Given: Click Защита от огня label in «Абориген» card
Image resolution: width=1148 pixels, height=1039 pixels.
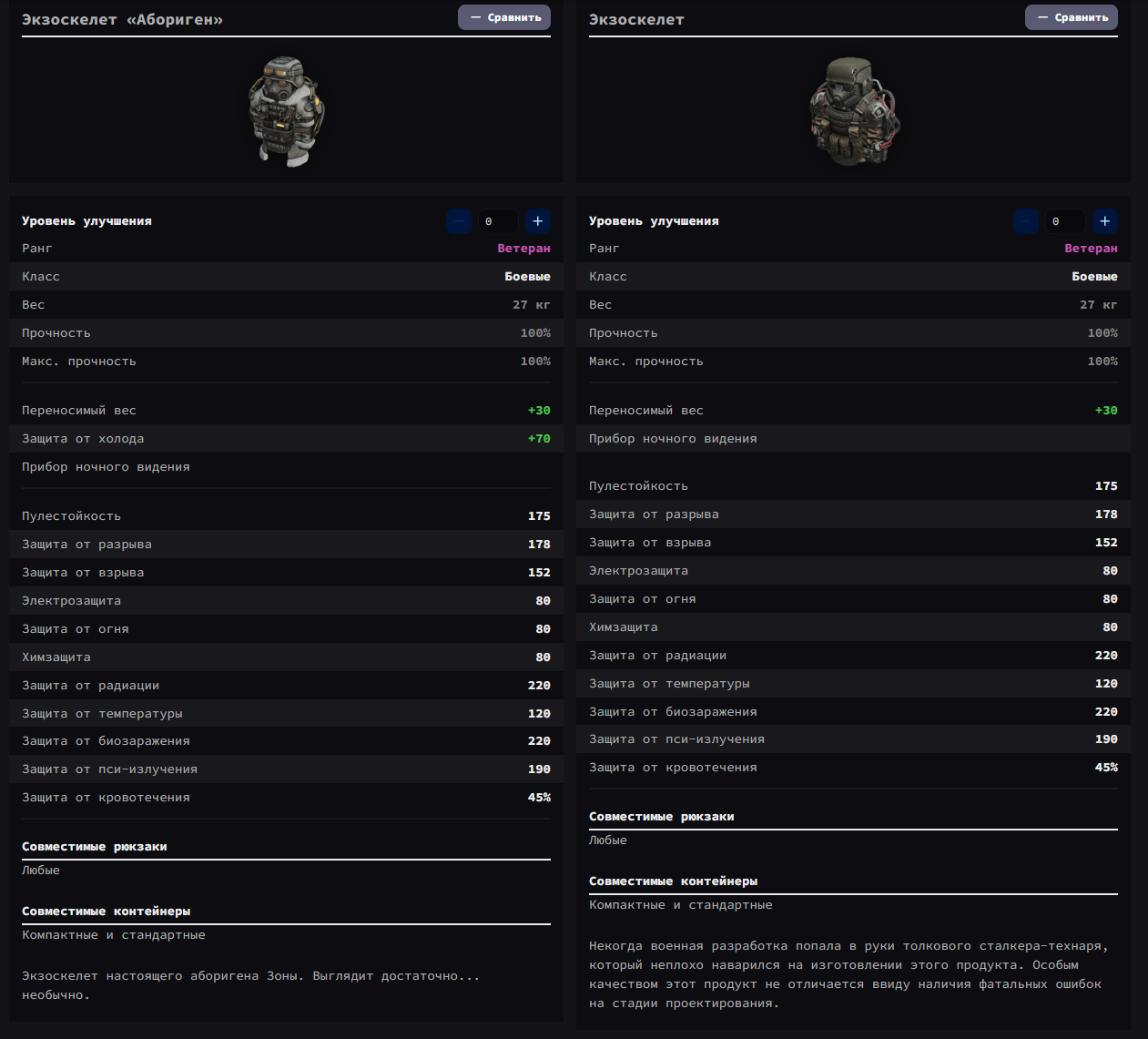Looking at the screenshot, I should click(x=75, y=629).
